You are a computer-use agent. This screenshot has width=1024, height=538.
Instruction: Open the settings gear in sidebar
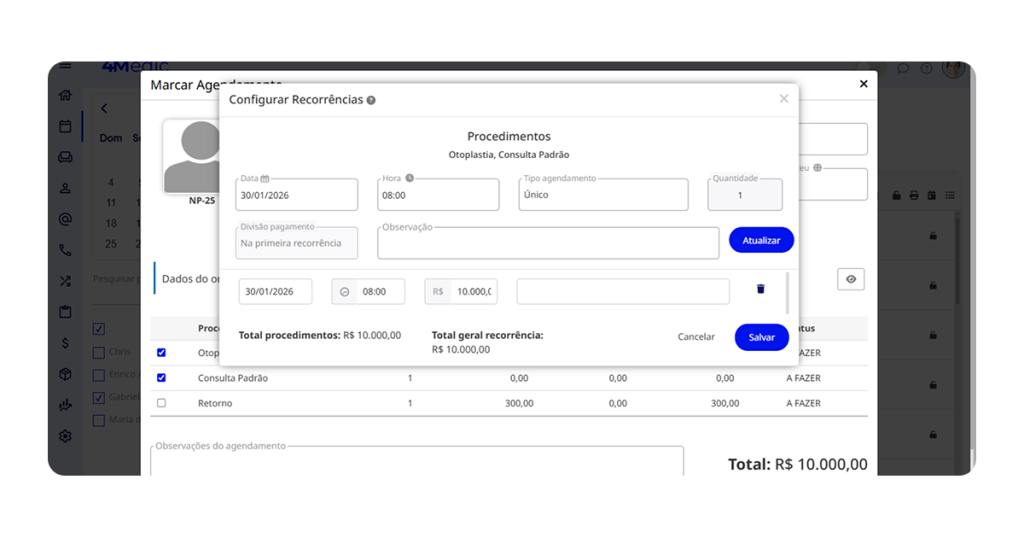[65, 436]
